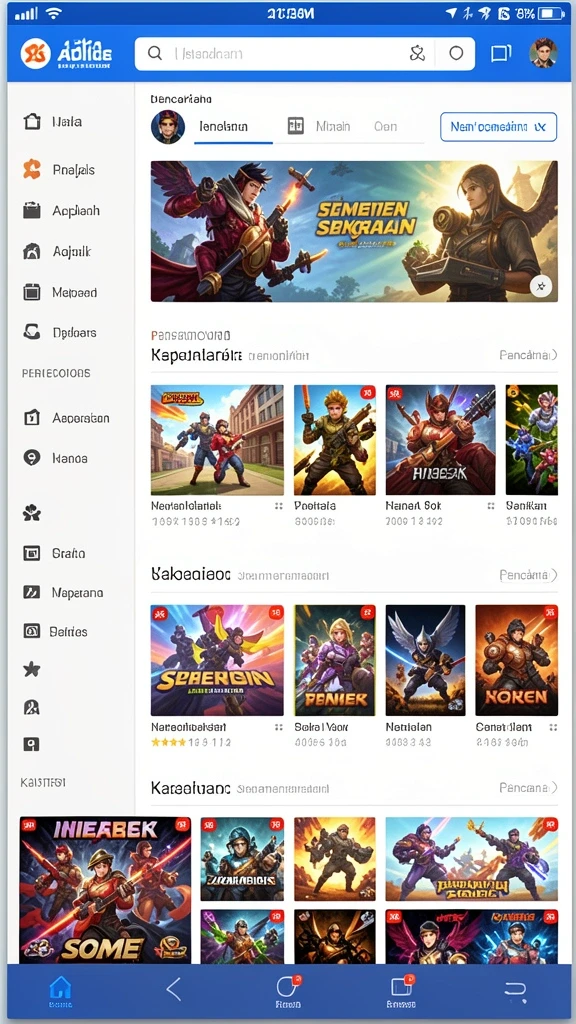Switch to the 'Mnain' tab
This screenshot has height=1024, width=576.
333,127
